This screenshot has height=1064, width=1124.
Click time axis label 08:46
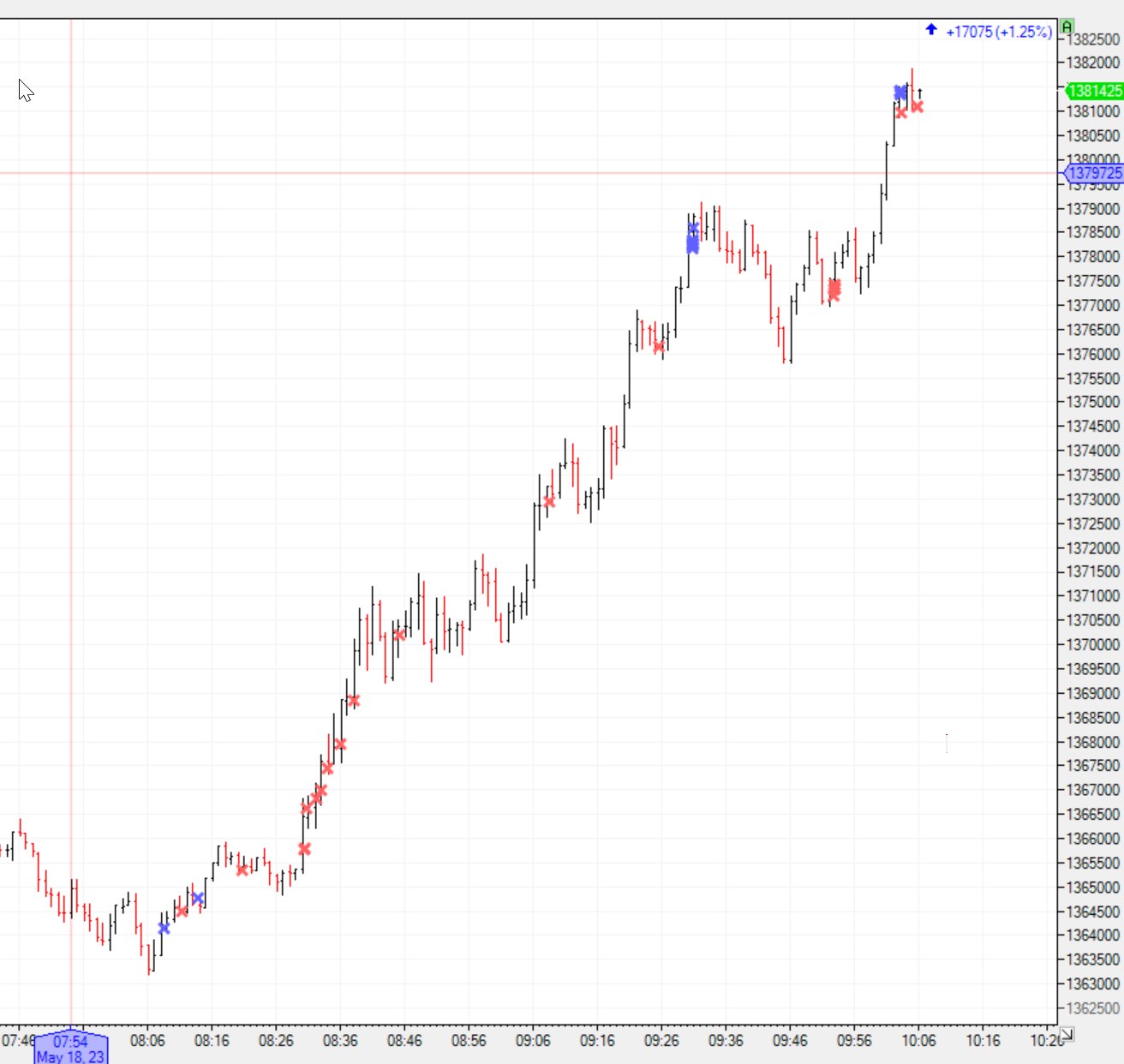[x=404, y=1041]
